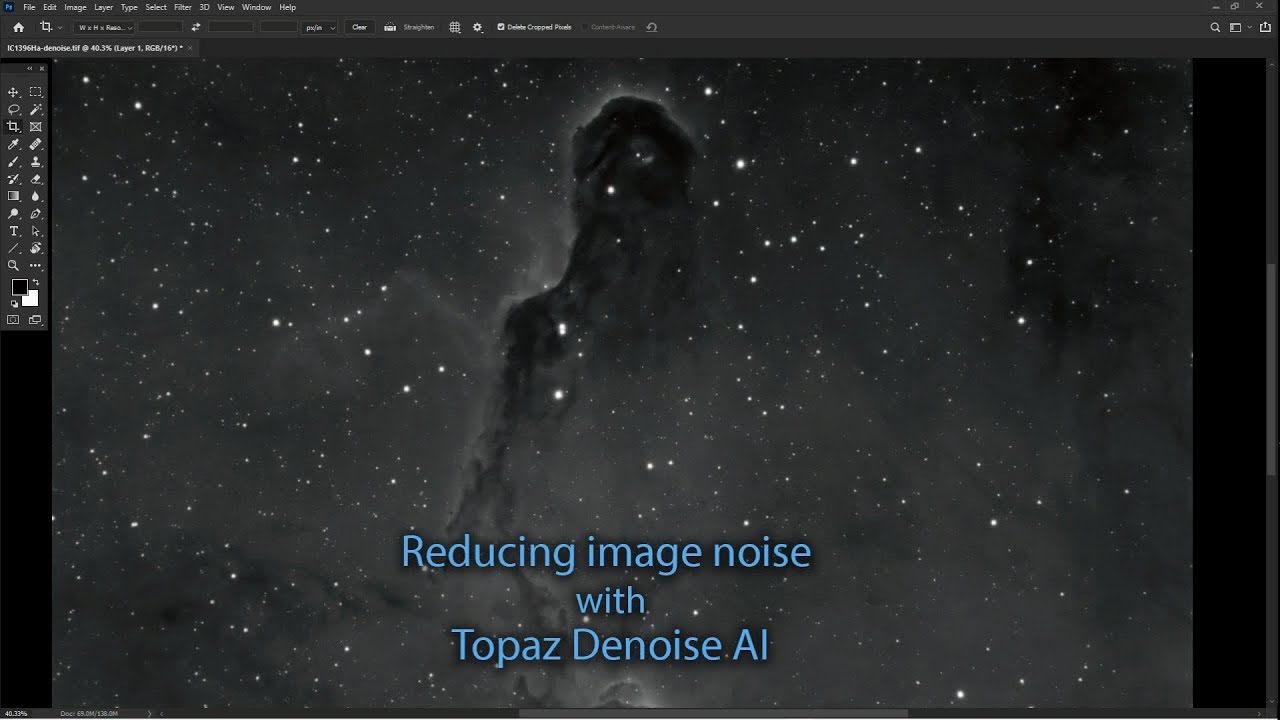The image size is (1280, 720).
Task: Reset the crop box with undo arrow
Action: 652,27
